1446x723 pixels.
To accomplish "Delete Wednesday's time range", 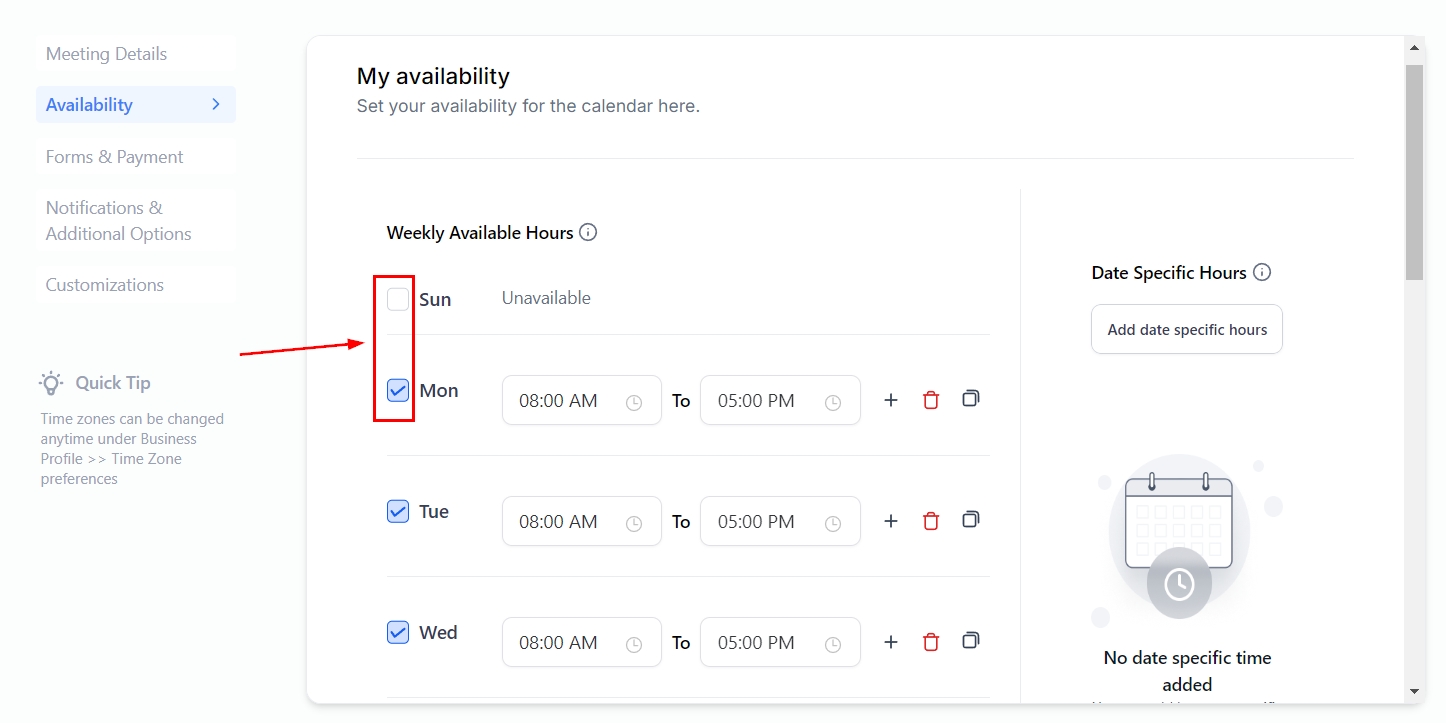I will tap(931, 643).
